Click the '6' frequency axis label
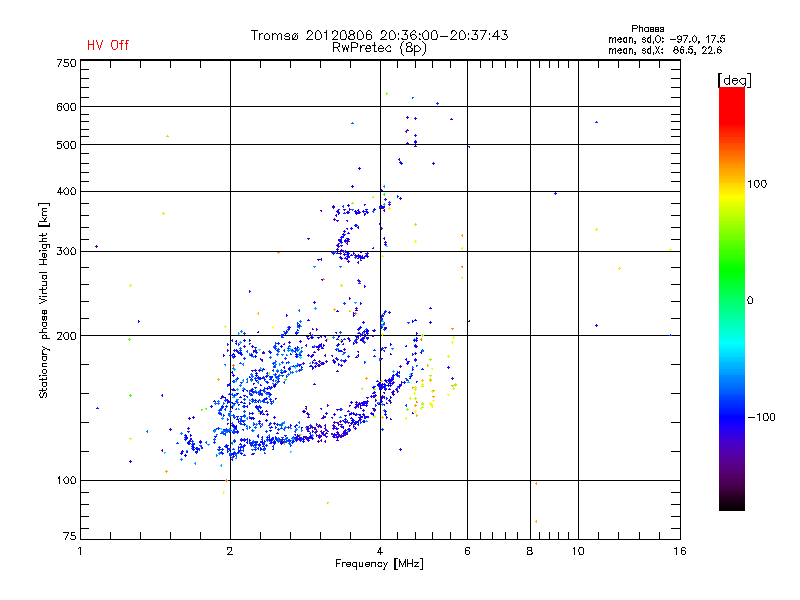This screenshot has width=800, height=600. click(467, 551)
